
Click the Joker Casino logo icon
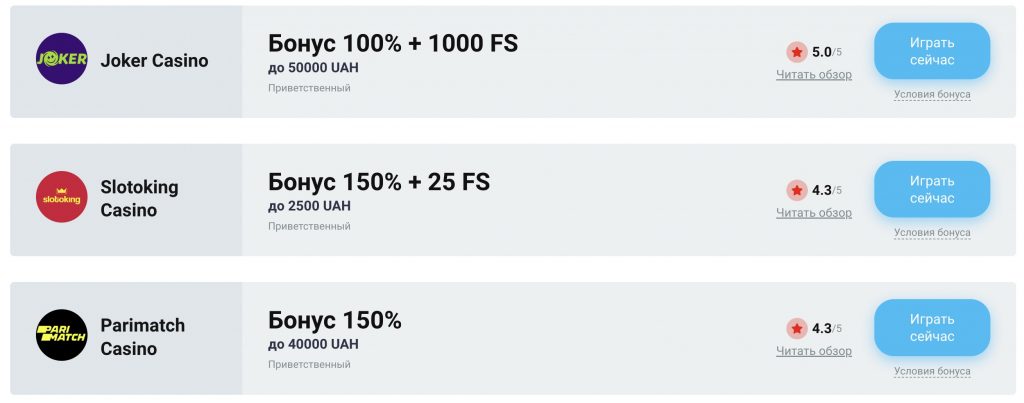click(61, 58)
